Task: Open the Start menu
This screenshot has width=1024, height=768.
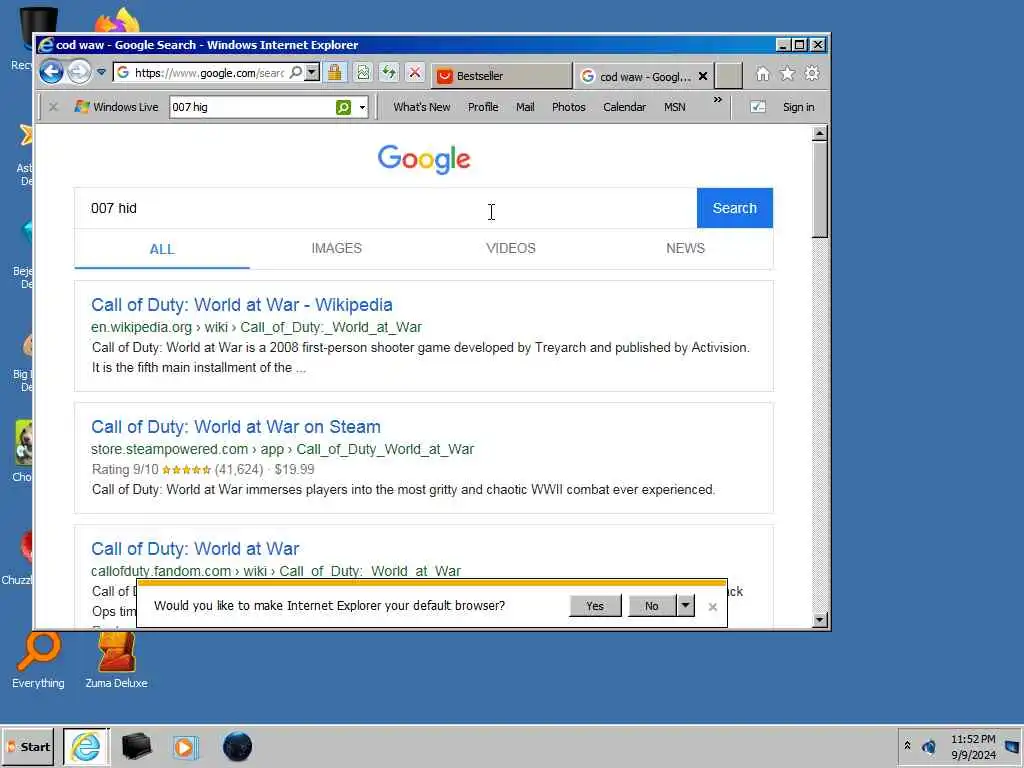Action: [28, 746]
